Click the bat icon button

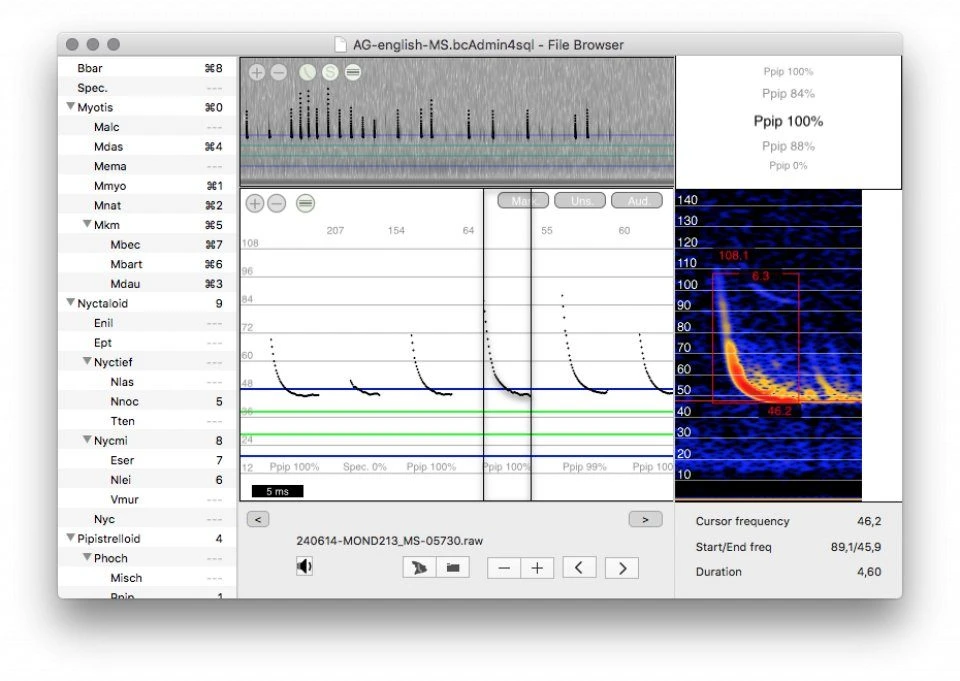tap(419, 568)
